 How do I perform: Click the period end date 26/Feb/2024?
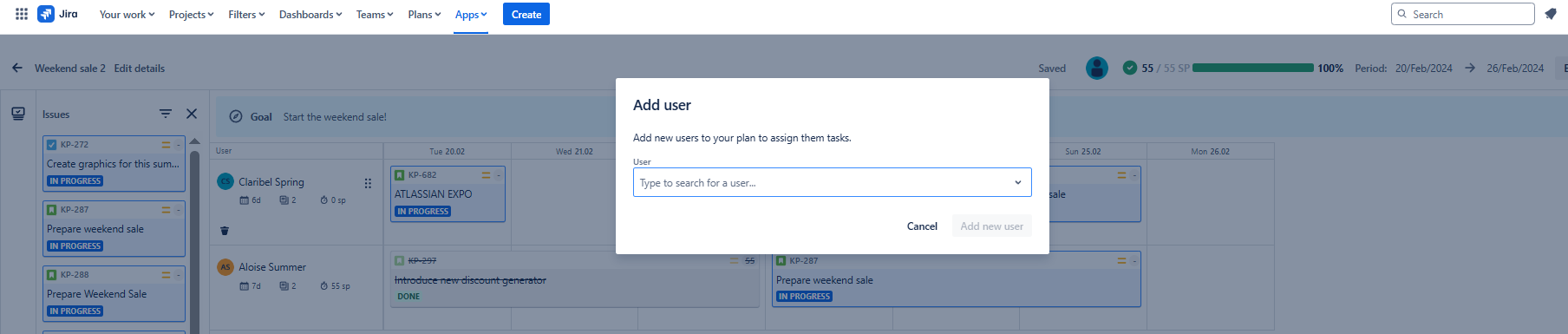[x=1515, y=69]
